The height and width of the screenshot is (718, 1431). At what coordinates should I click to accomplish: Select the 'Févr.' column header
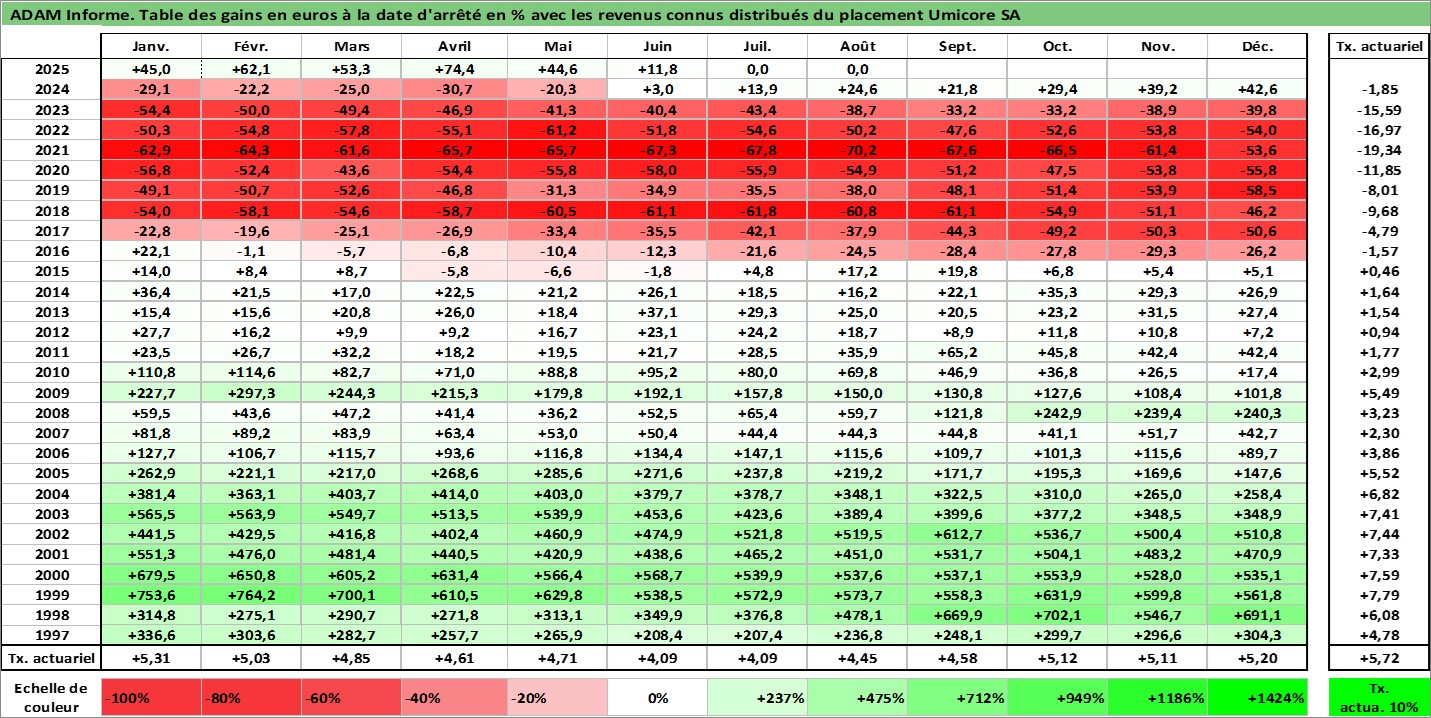tap(251, 47)
